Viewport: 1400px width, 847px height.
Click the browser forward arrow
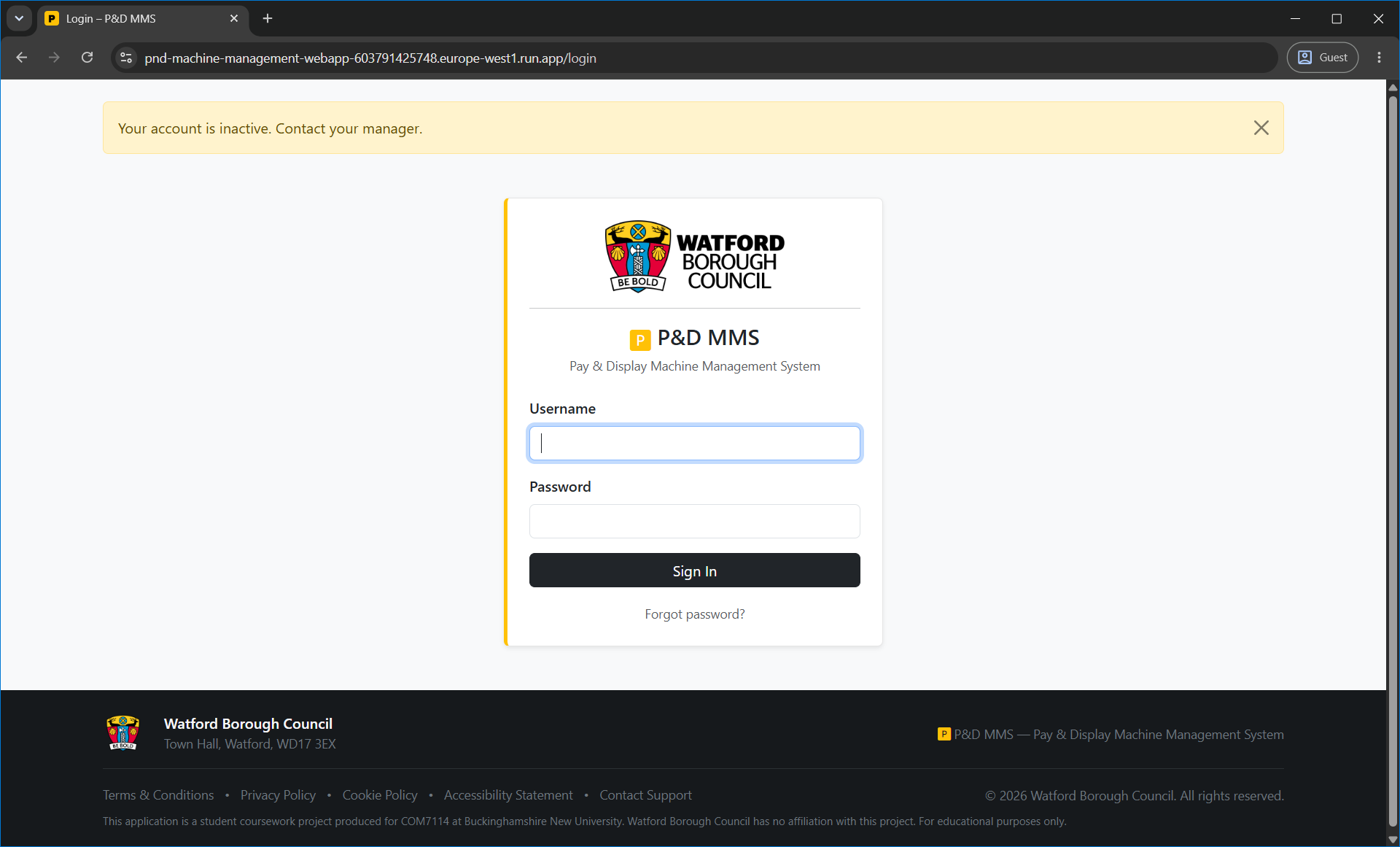(x=54, y=58)
